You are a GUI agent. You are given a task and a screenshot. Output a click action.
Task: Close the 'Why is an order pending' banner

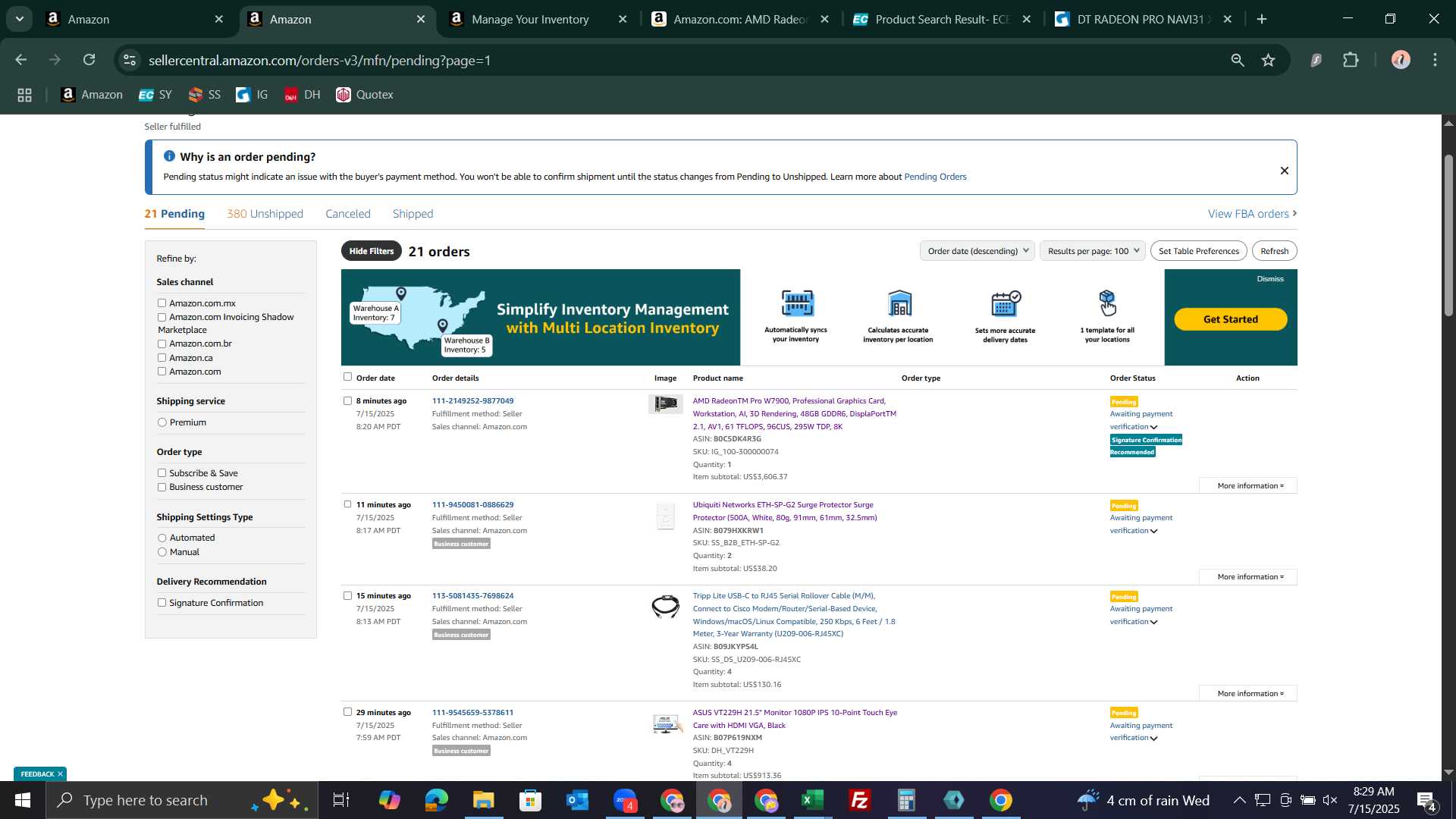(x=1285, y=171)
